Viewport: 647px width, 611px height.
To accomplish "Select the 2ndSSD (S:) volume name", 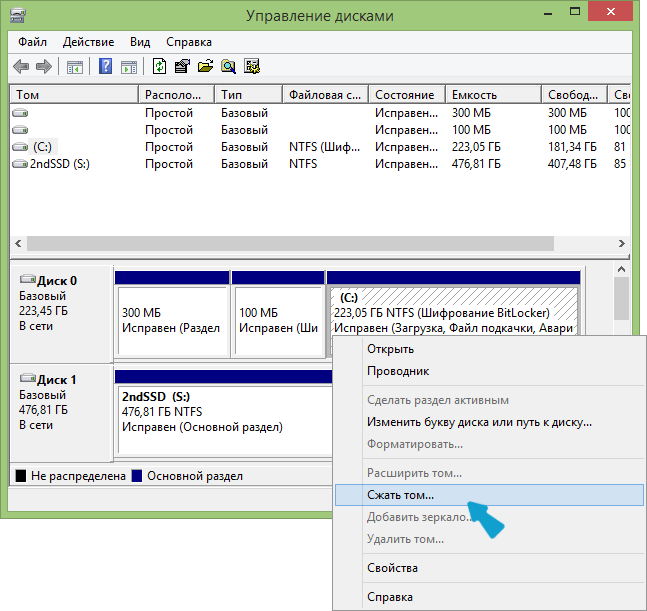I will [x=60, y=164].
